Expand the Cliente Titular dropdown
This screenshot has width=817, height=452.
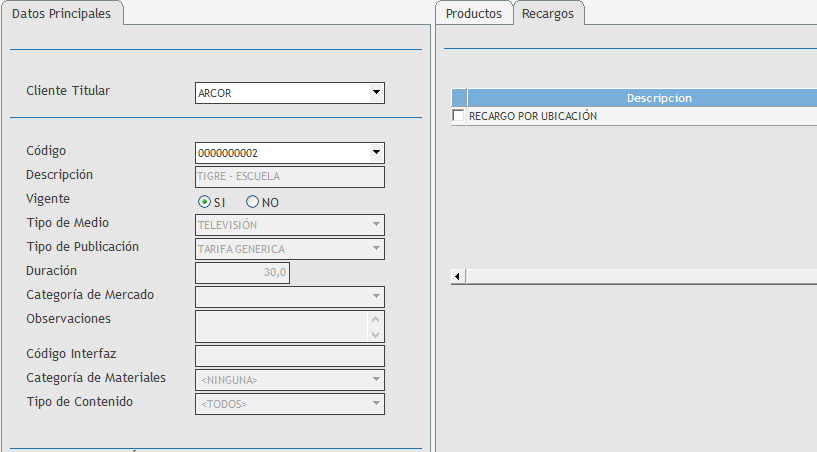point(376,93)
